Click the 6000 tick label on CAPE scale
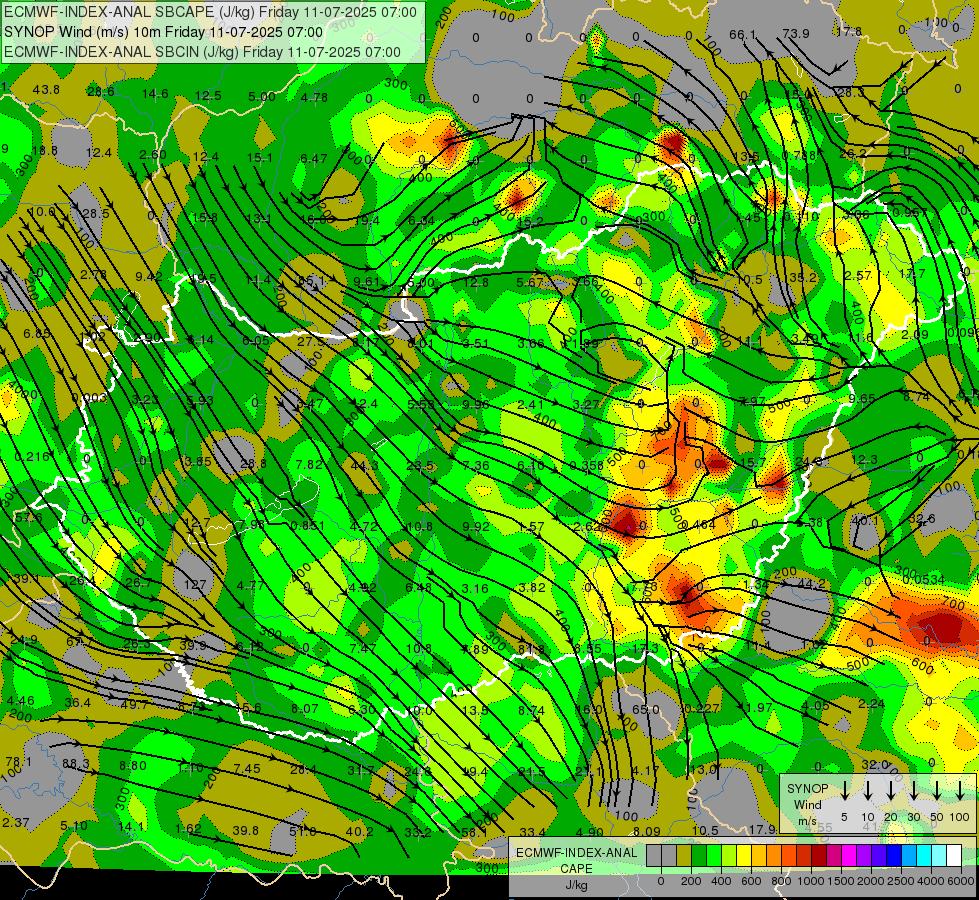Image resolution: width=979 pixels, height=900 pixels. 961,881
